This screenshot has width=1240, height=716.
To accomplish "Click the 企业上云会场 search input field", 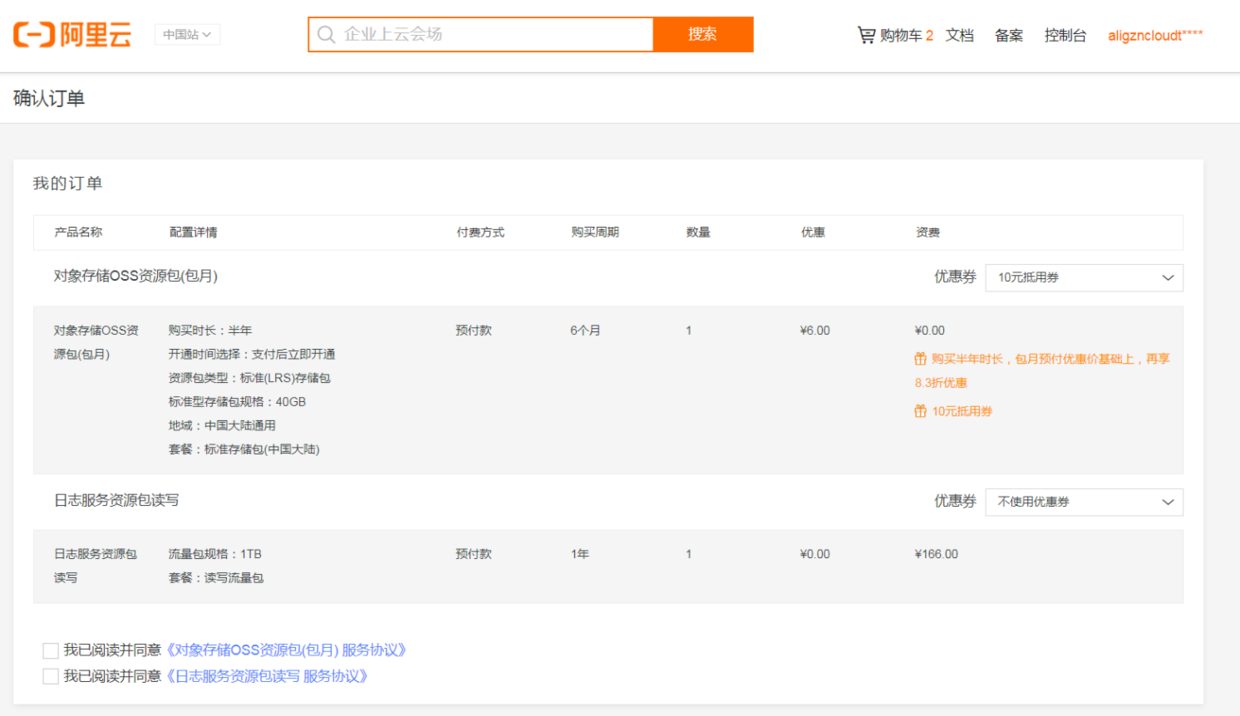I will (x=480, y=34).
